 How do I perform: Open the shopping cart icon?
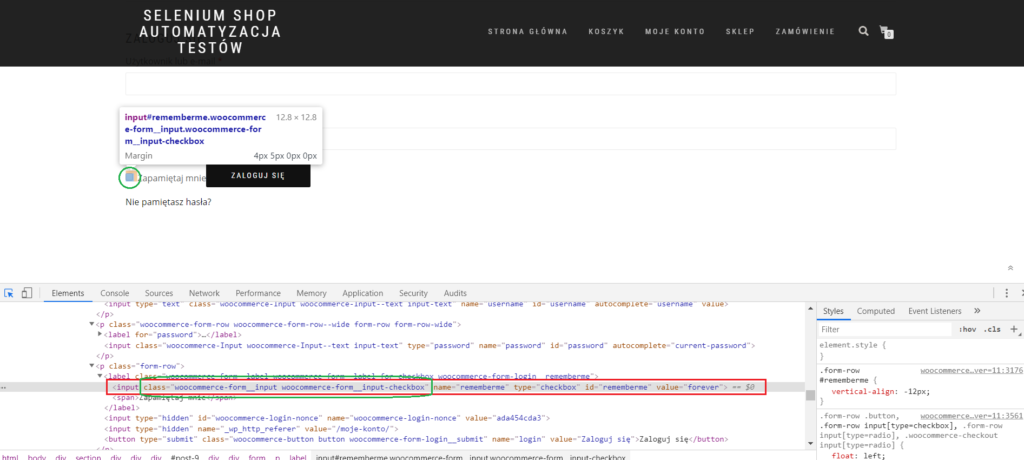tap(885, 32)
